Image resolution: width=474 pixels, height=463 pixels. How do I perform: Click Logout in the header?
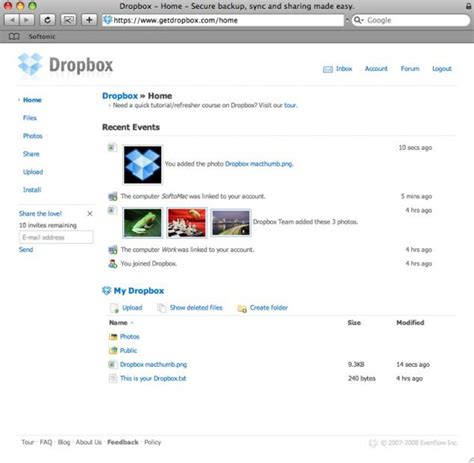pos(442,69)
